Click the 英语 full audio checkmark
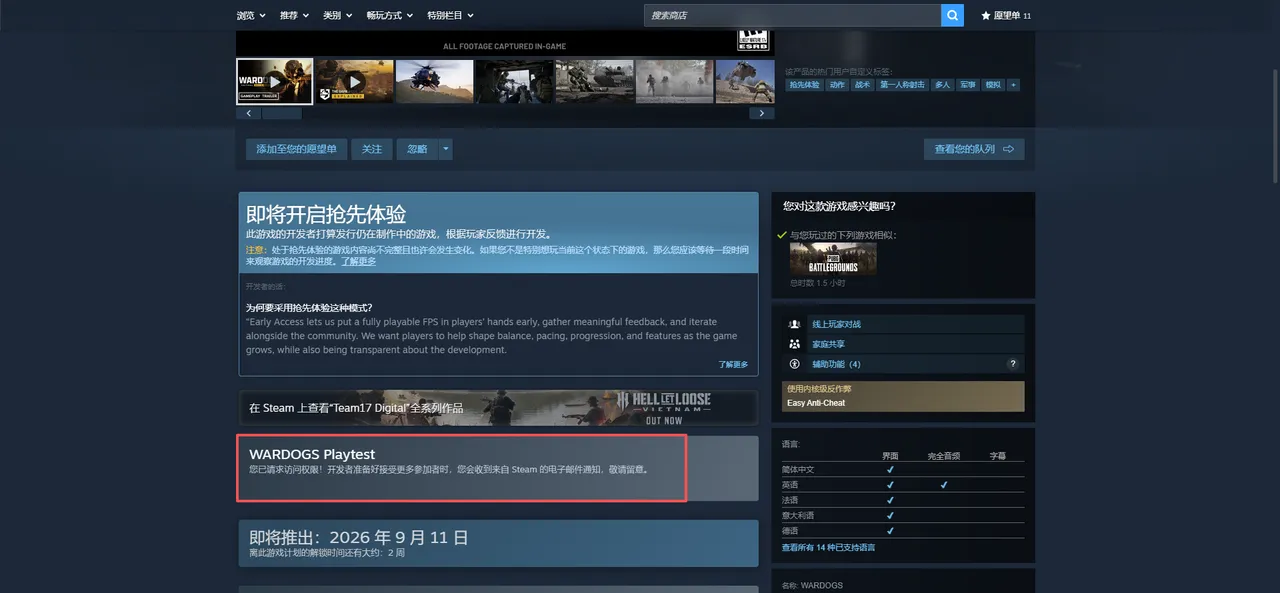Image resolution: width=1280 pixels, height=593 pixels. 944,485
